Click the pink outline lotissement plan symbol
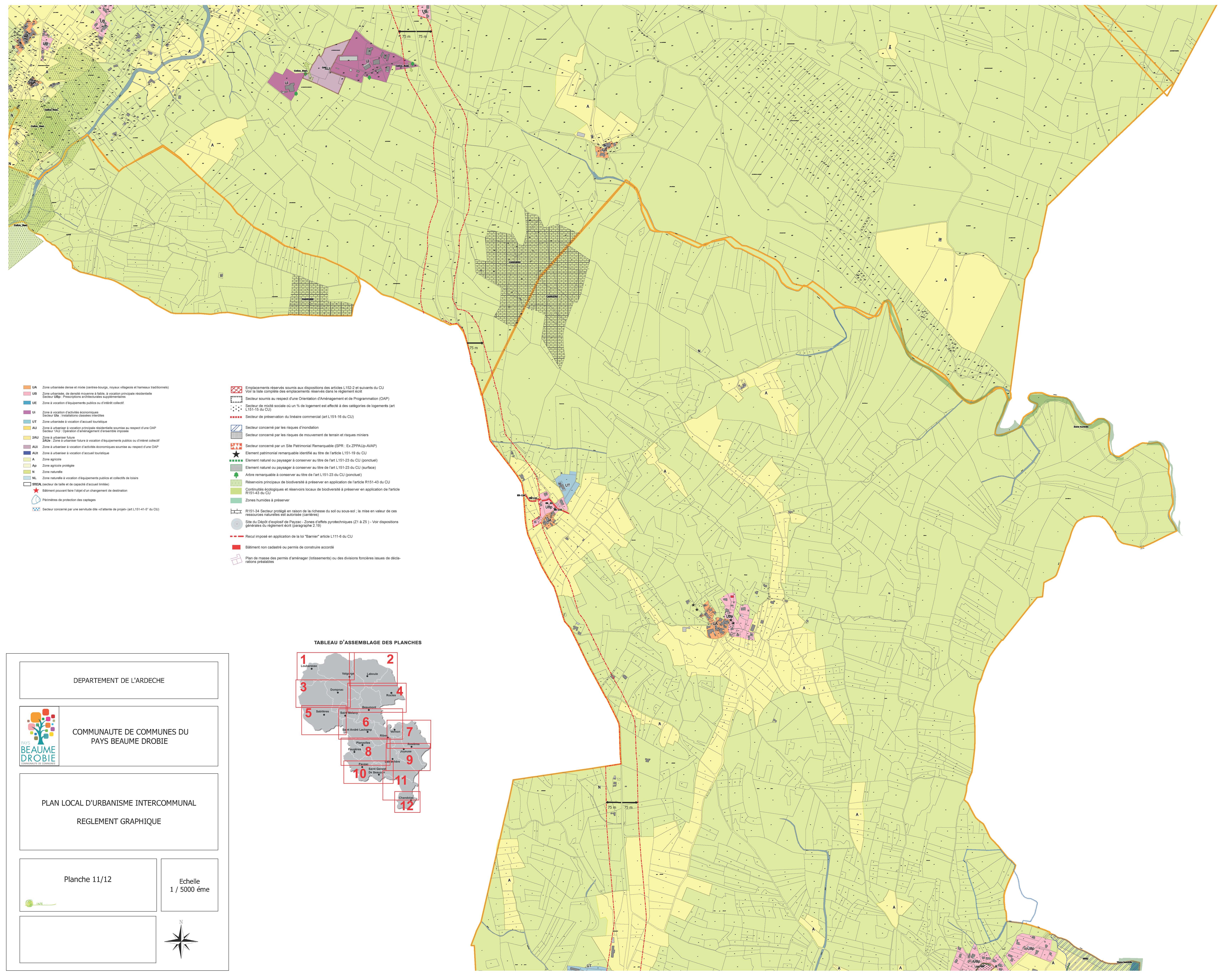The image size is (1232, 975). (x=236, y=560)
